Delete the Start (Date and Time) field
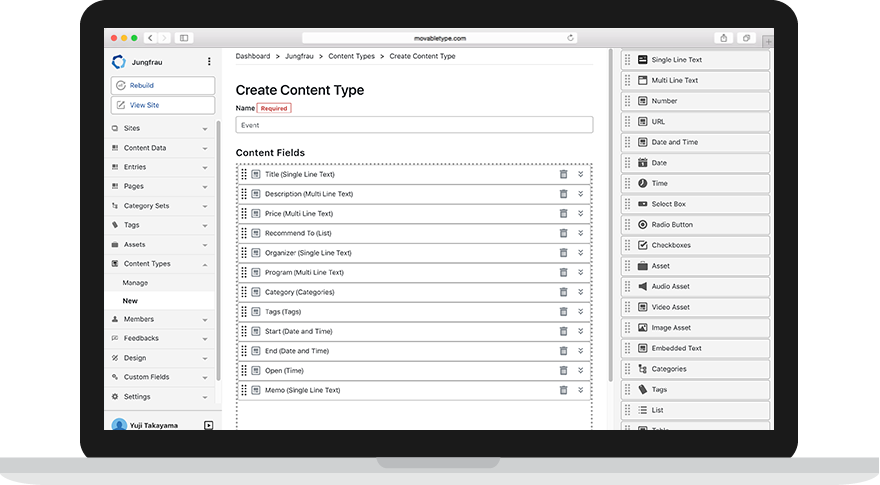Image resolution: width=880 pixels, height=485 pixels. [x=563, y=331]
